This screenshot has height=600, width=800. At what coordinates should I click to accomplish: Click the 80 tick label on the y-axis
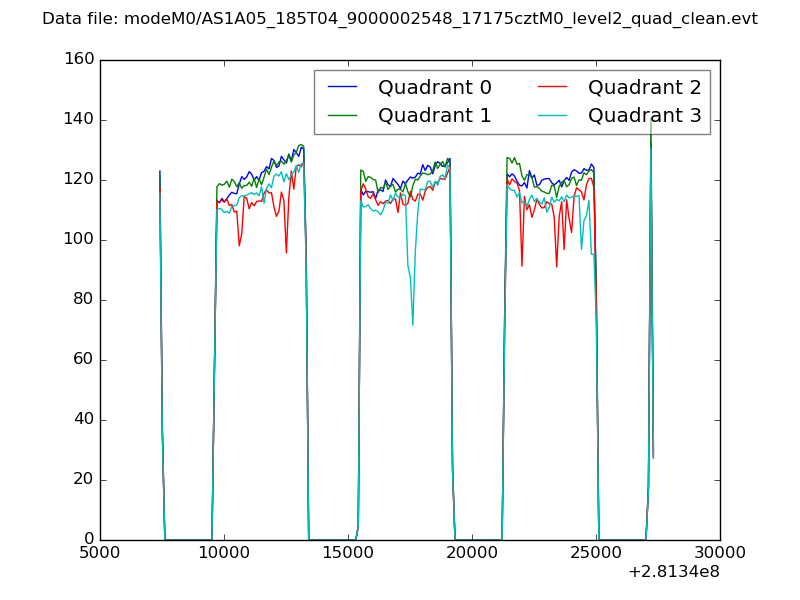[x=84, y=300]
